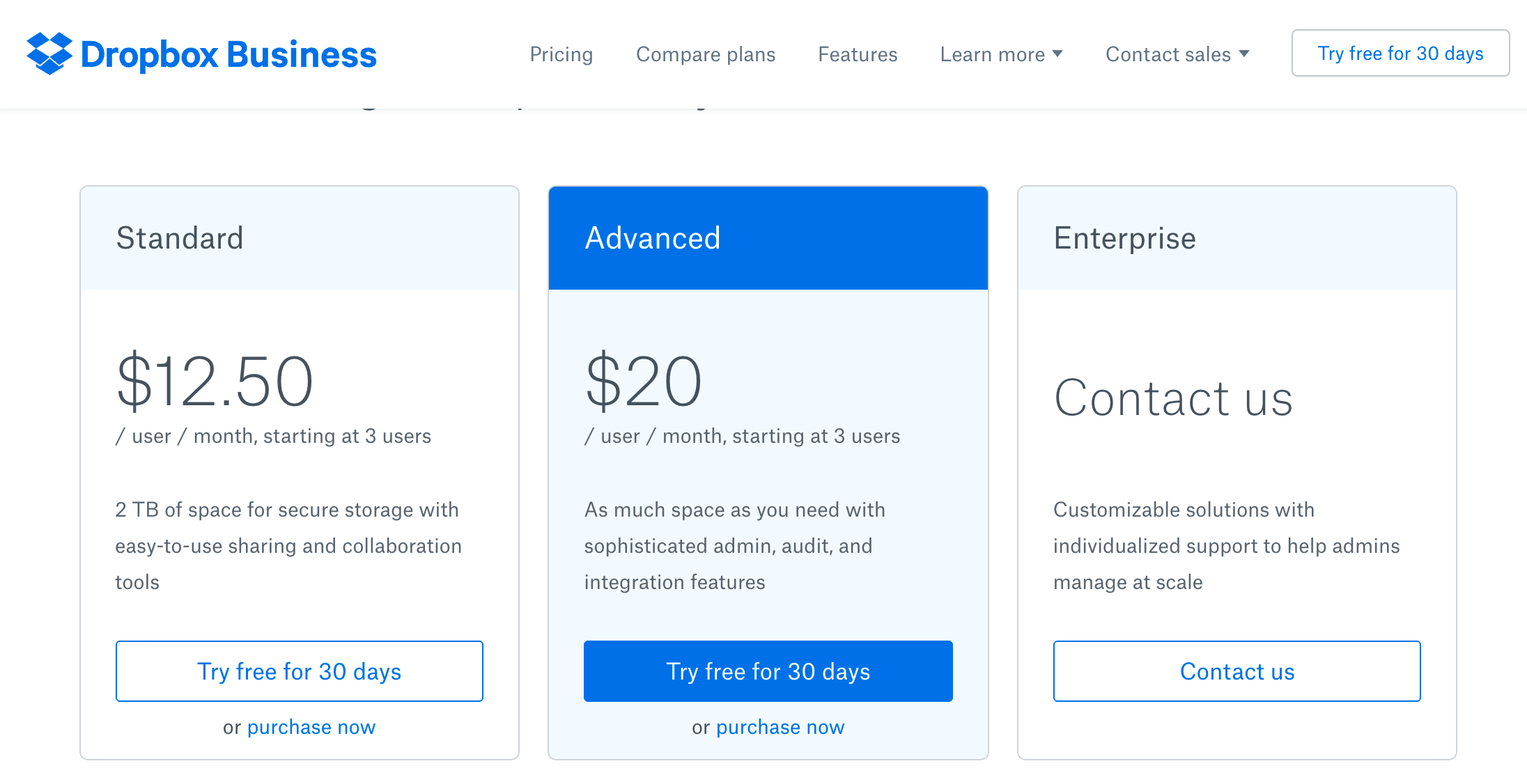Click header Try free for 30 days button
The image size is (1527, 784).
[1400, 53]
